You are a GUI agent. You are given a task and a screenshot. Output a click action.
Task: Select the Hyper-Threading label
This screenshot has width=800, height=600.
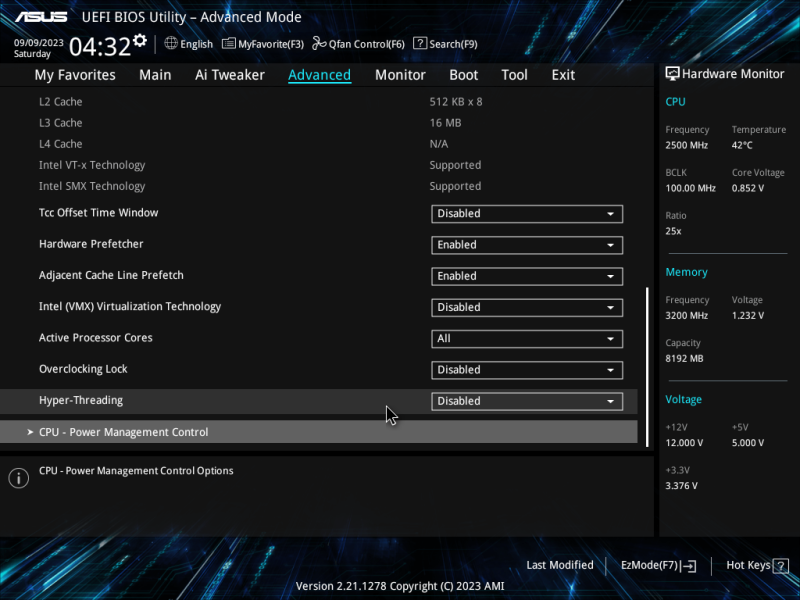click(81, 401)
